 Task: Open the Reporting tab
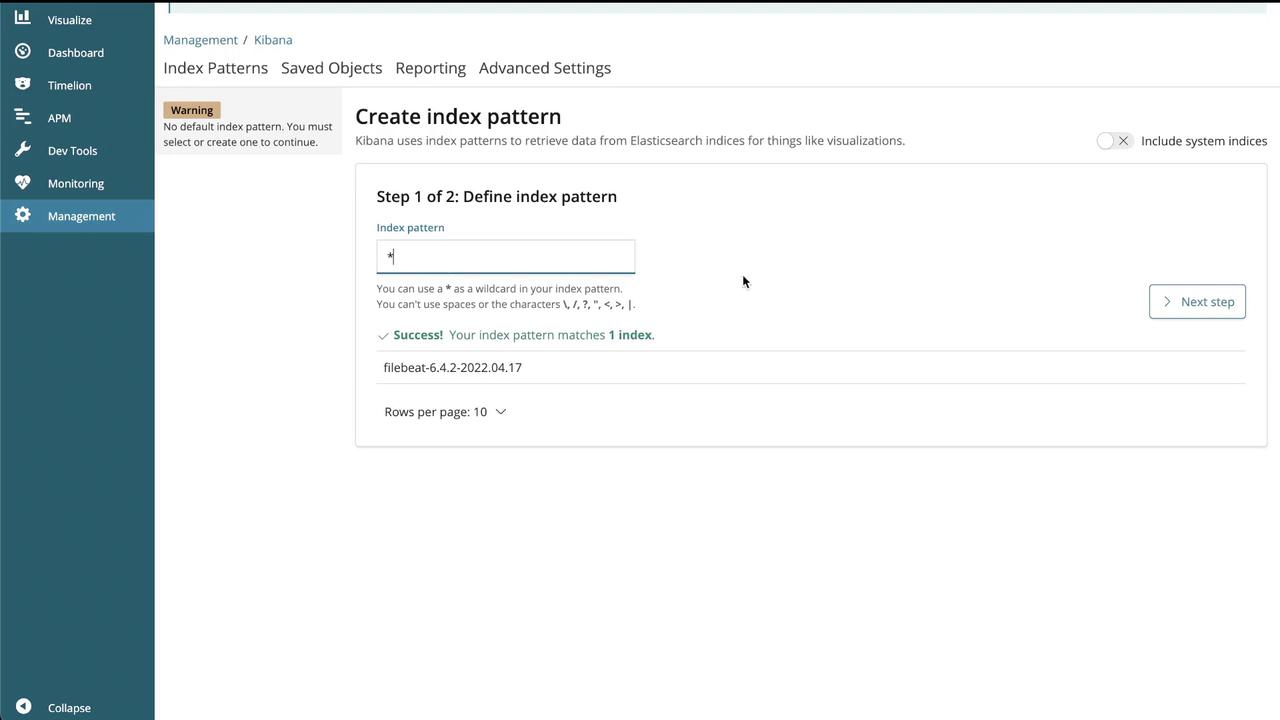pos(430,68)
